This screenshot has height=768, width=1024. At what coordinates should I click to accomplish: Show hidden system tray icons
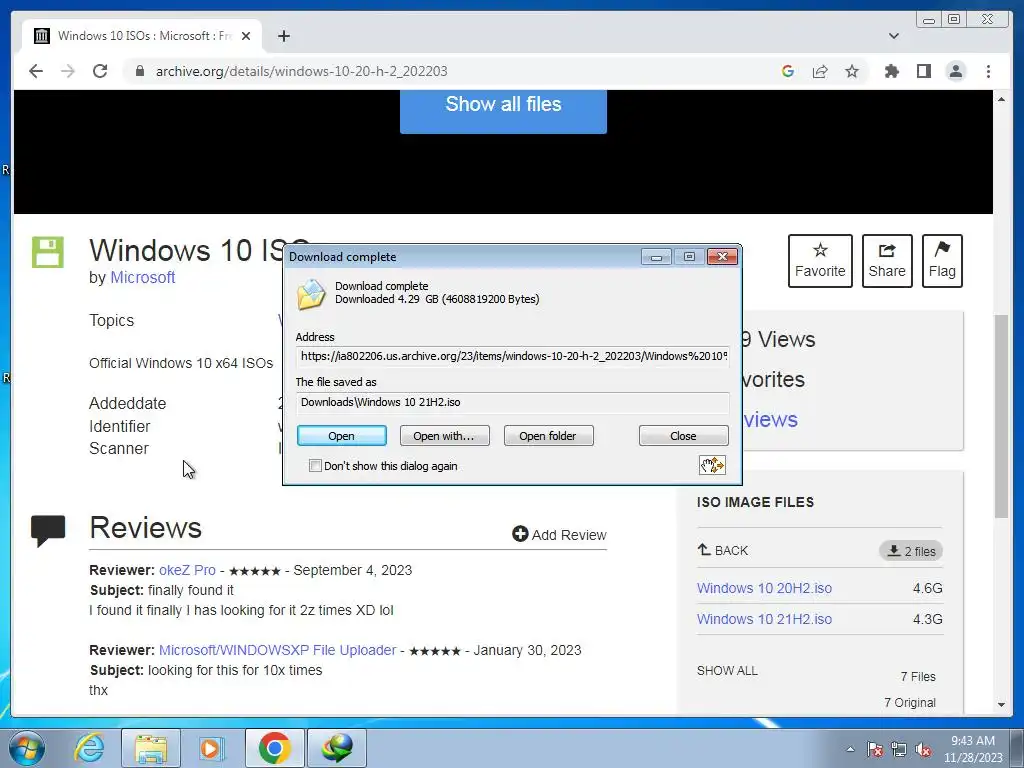pyautogui.click(x=850, y=749)
